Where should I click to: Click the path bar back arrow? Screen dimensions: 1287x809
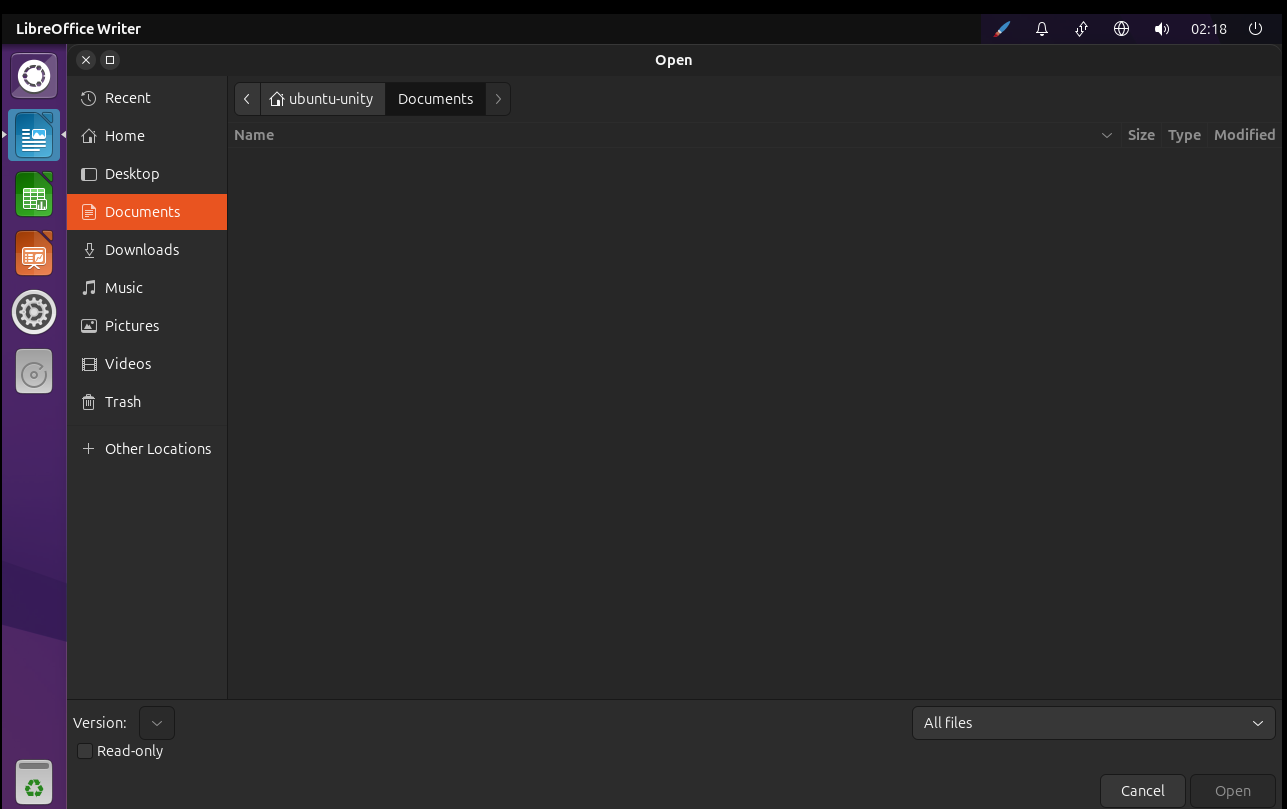[x=247, y=99]
